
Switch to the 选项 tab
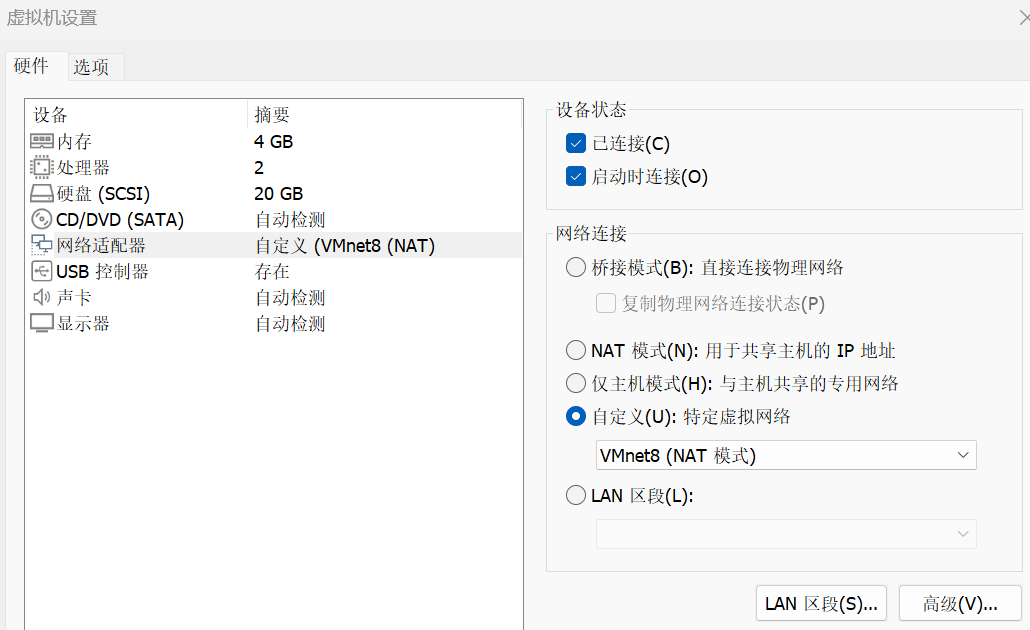click(x=91, y=67)
